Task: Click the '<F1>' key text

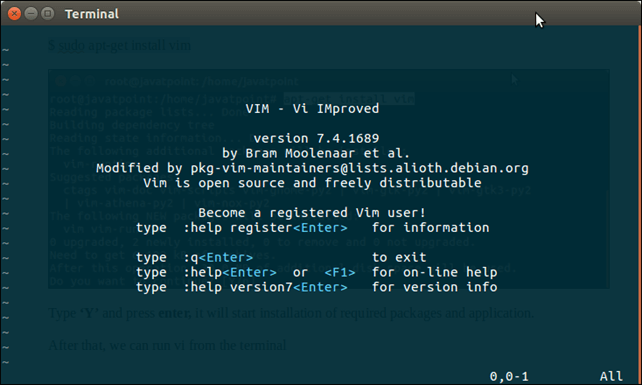Action: pyautogui.click(x=340, y=272)
